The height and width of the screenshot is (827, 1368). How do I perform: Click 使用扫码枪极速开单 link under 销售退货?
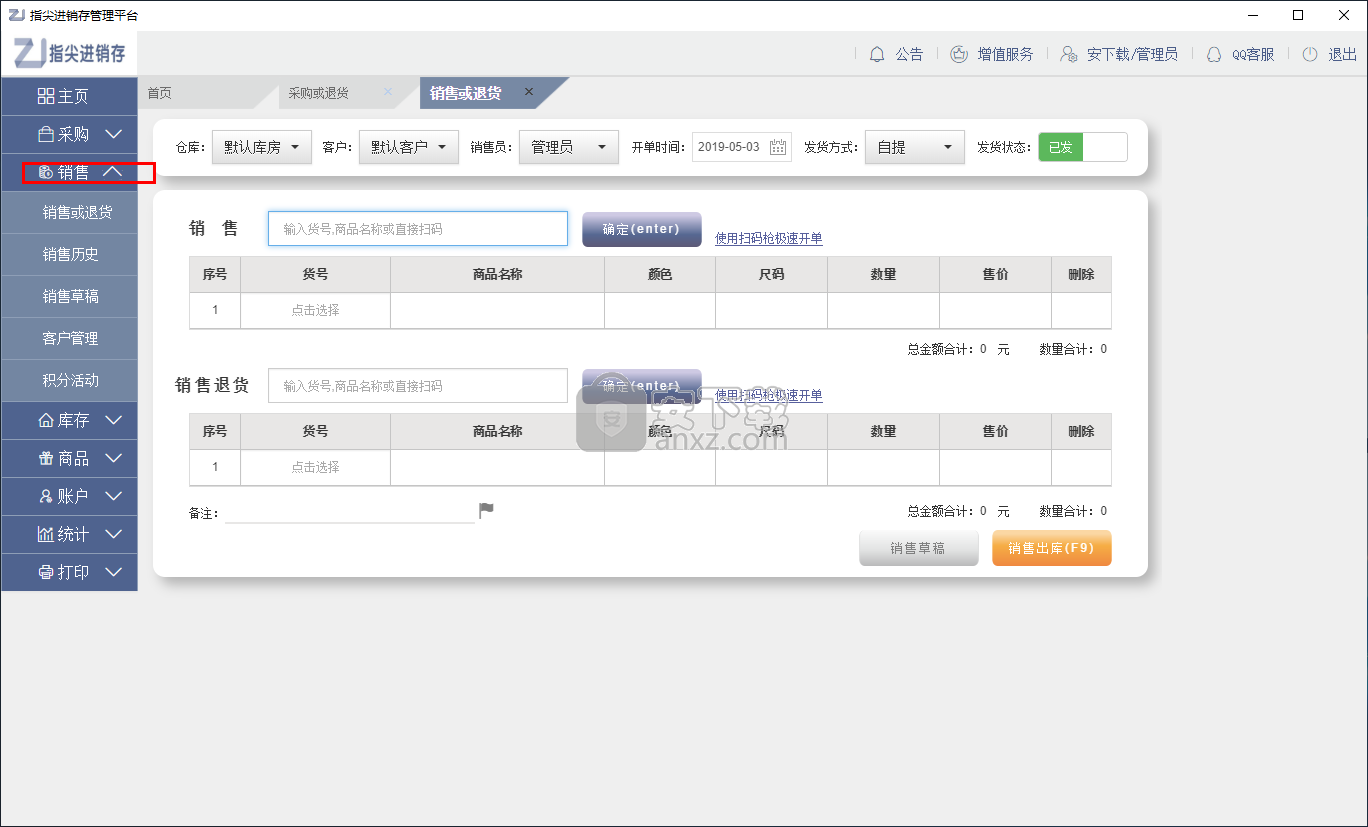(769, 395)
